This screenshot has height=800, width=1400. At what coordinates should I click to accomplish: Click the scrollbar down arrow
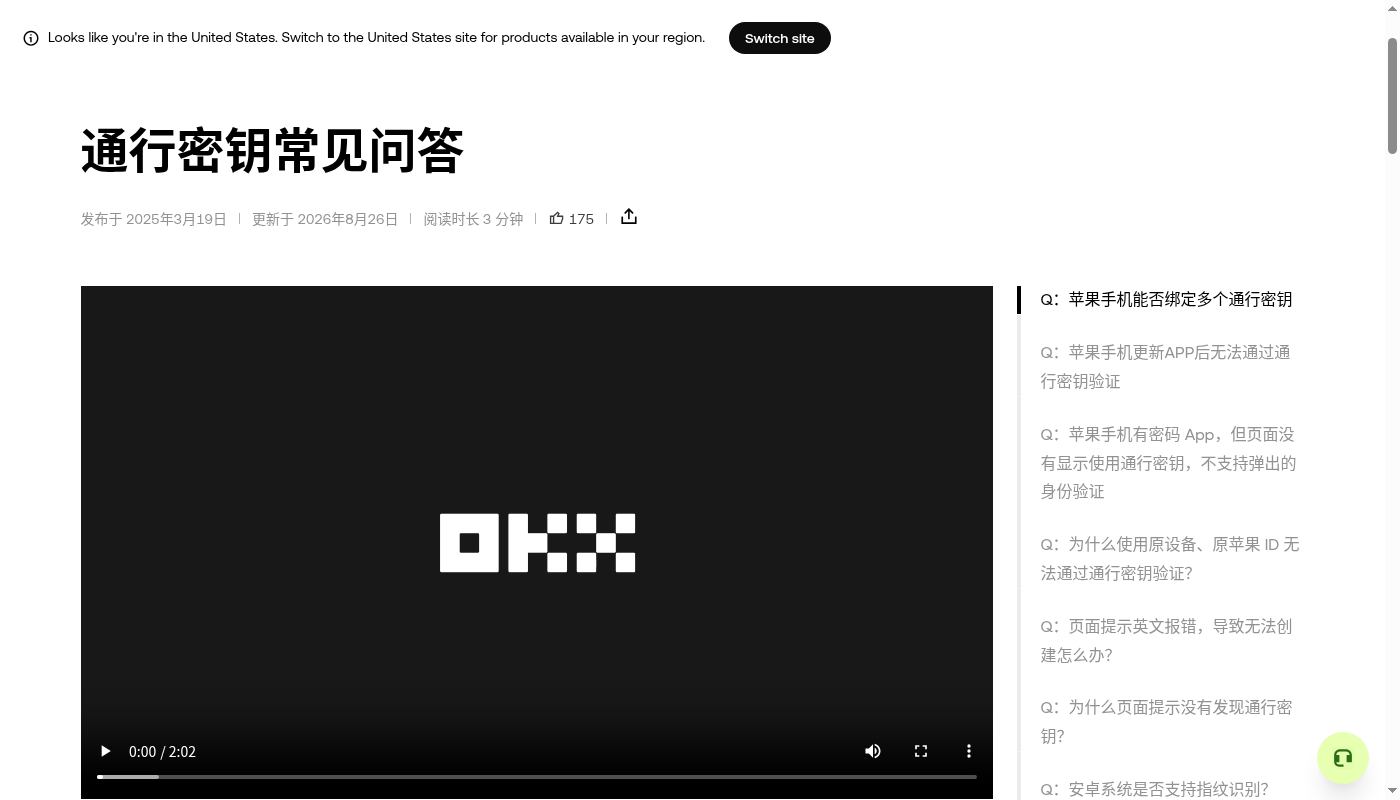[x=1392, y=791]
